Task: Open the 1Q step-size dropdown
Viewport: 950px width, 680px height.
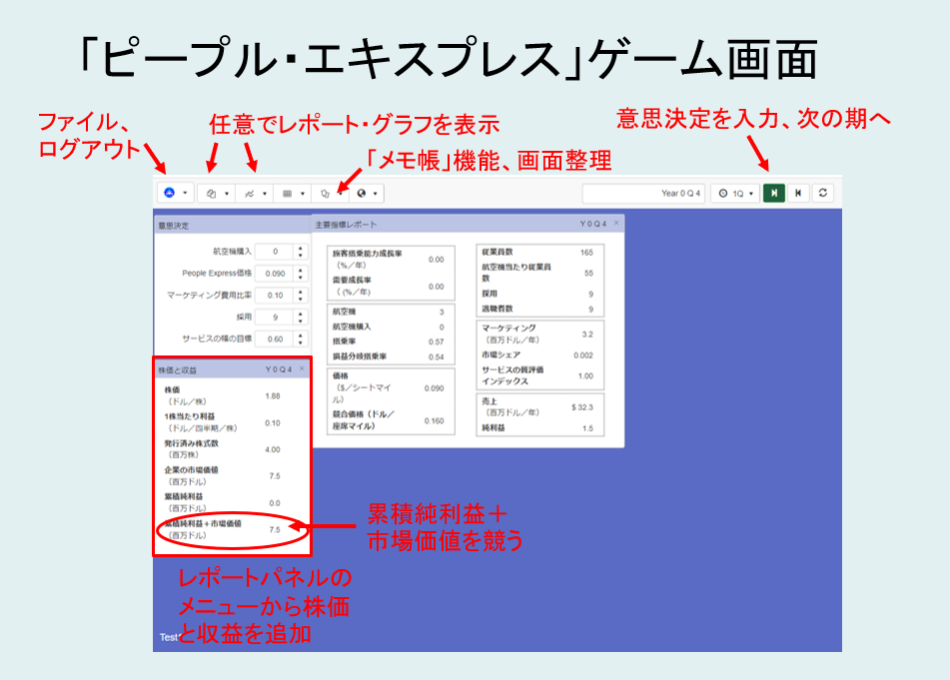Action: tap(736, 193)
